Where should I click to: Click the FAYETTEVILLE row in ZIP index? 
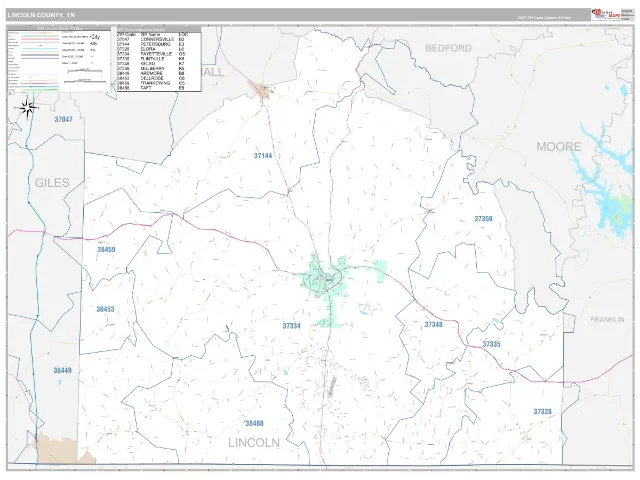tap(151, 54)
